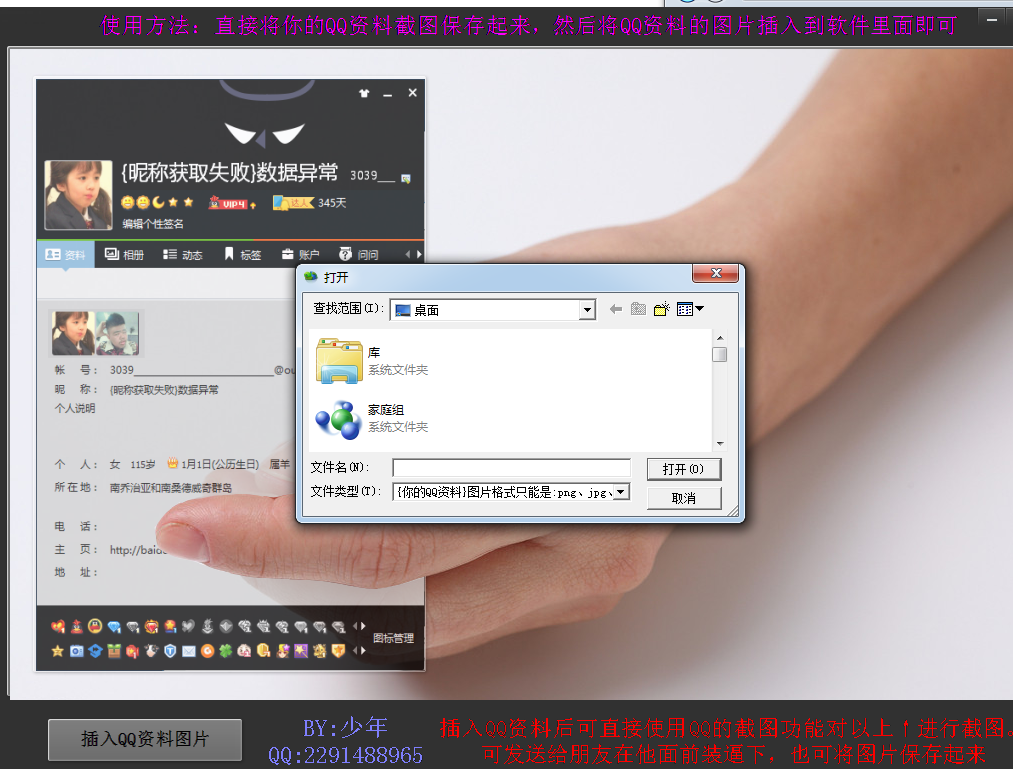Click the tab scroll right arrow in QQ profile
The height and width of the screenshot is (769, 1013).
pyautogui.click(x=419, y=255)
